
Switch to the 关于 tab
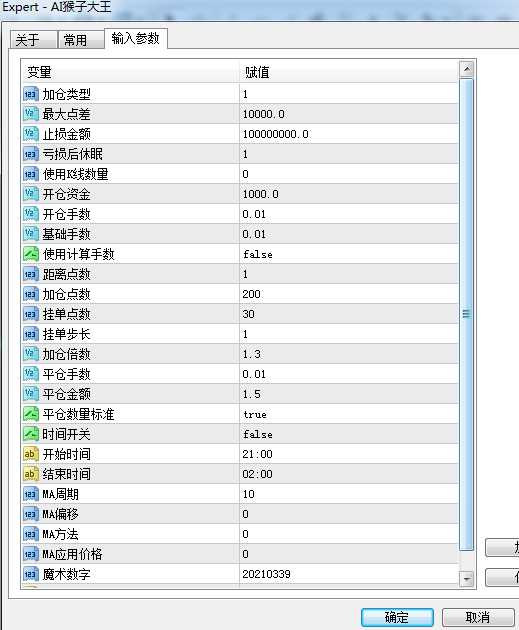click(x=33, y=40)
